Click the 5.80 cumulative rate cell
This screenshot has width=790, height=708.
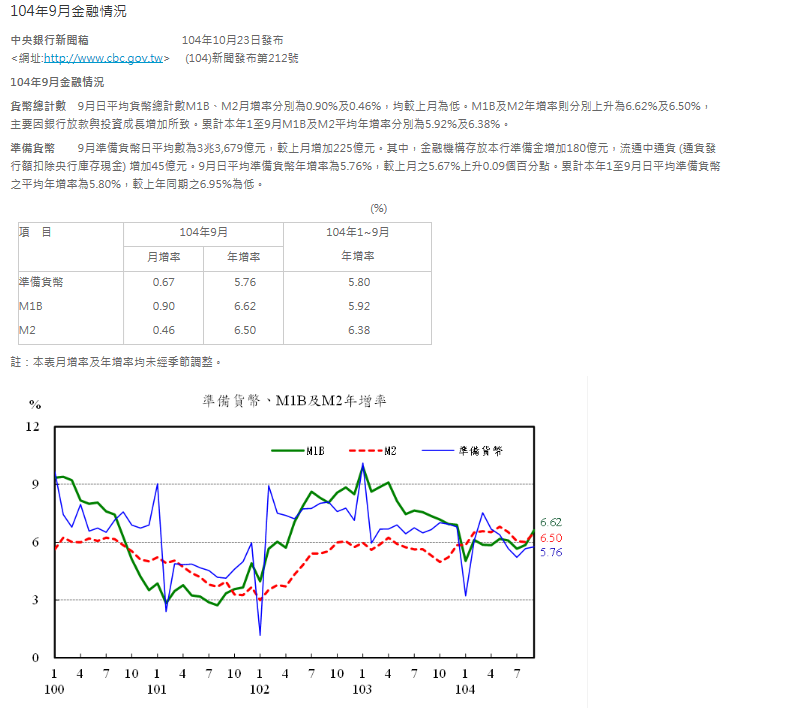[359, 282]
